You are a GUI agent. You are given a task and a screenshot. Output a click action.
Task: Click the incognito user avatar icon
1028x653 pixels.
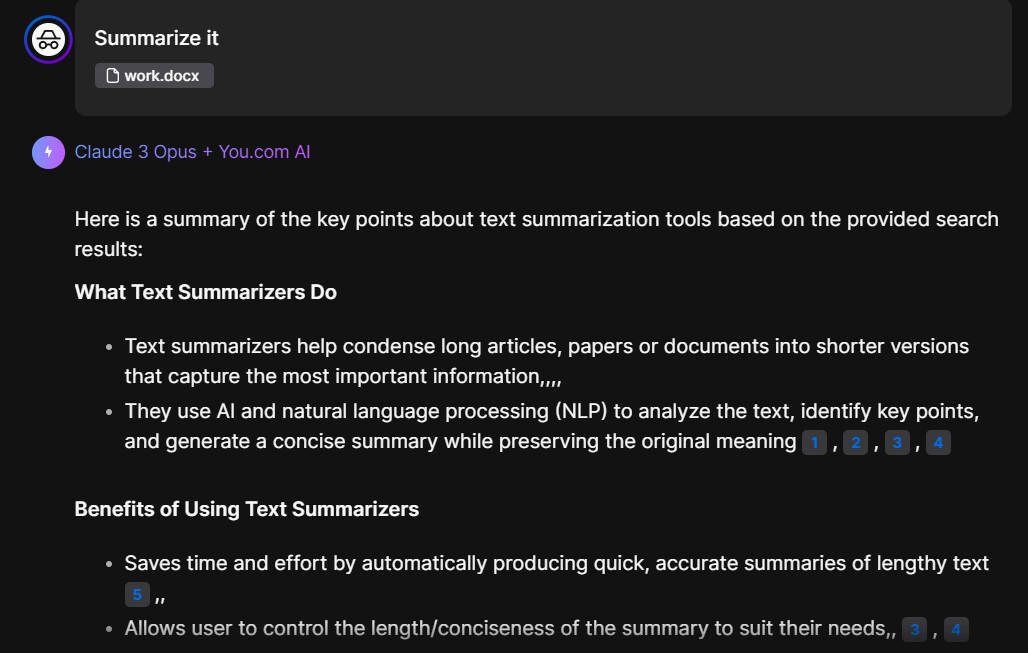tap(48, 39)
